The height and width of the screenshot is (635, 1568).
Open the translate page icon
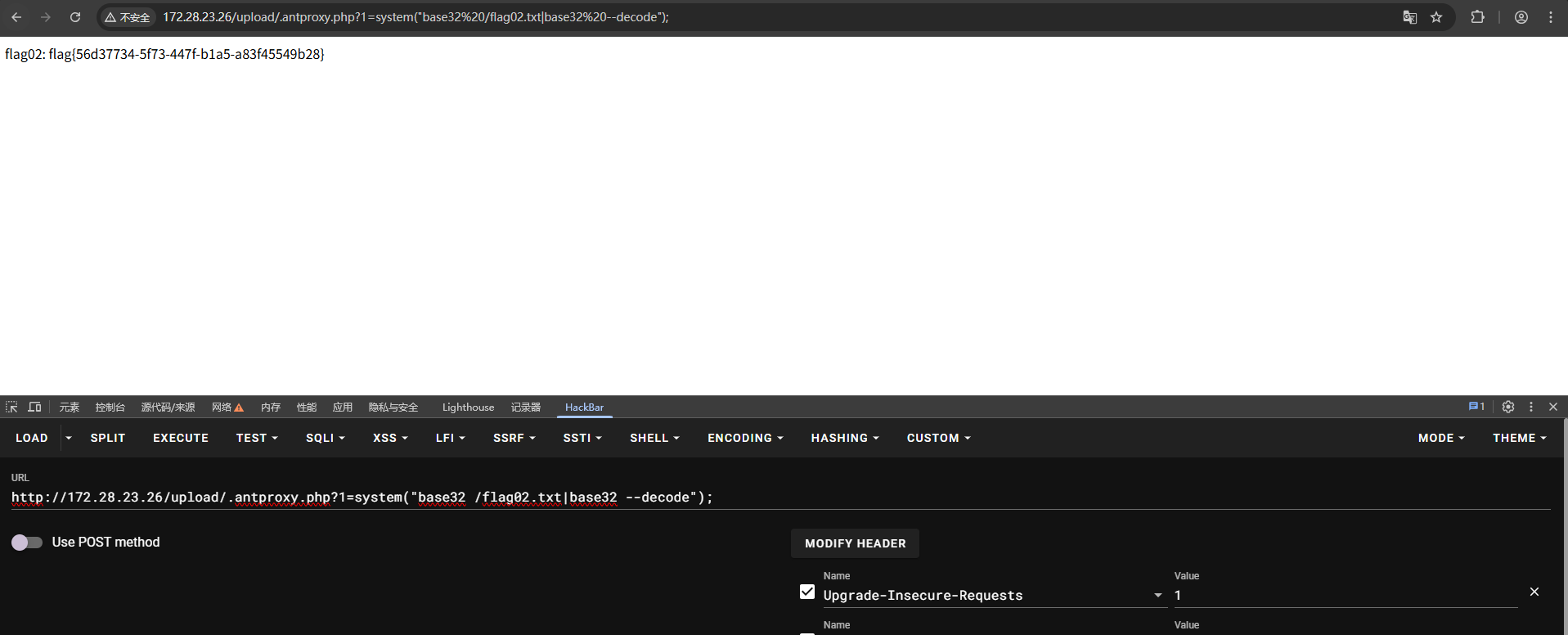(x=1409, y=17)
